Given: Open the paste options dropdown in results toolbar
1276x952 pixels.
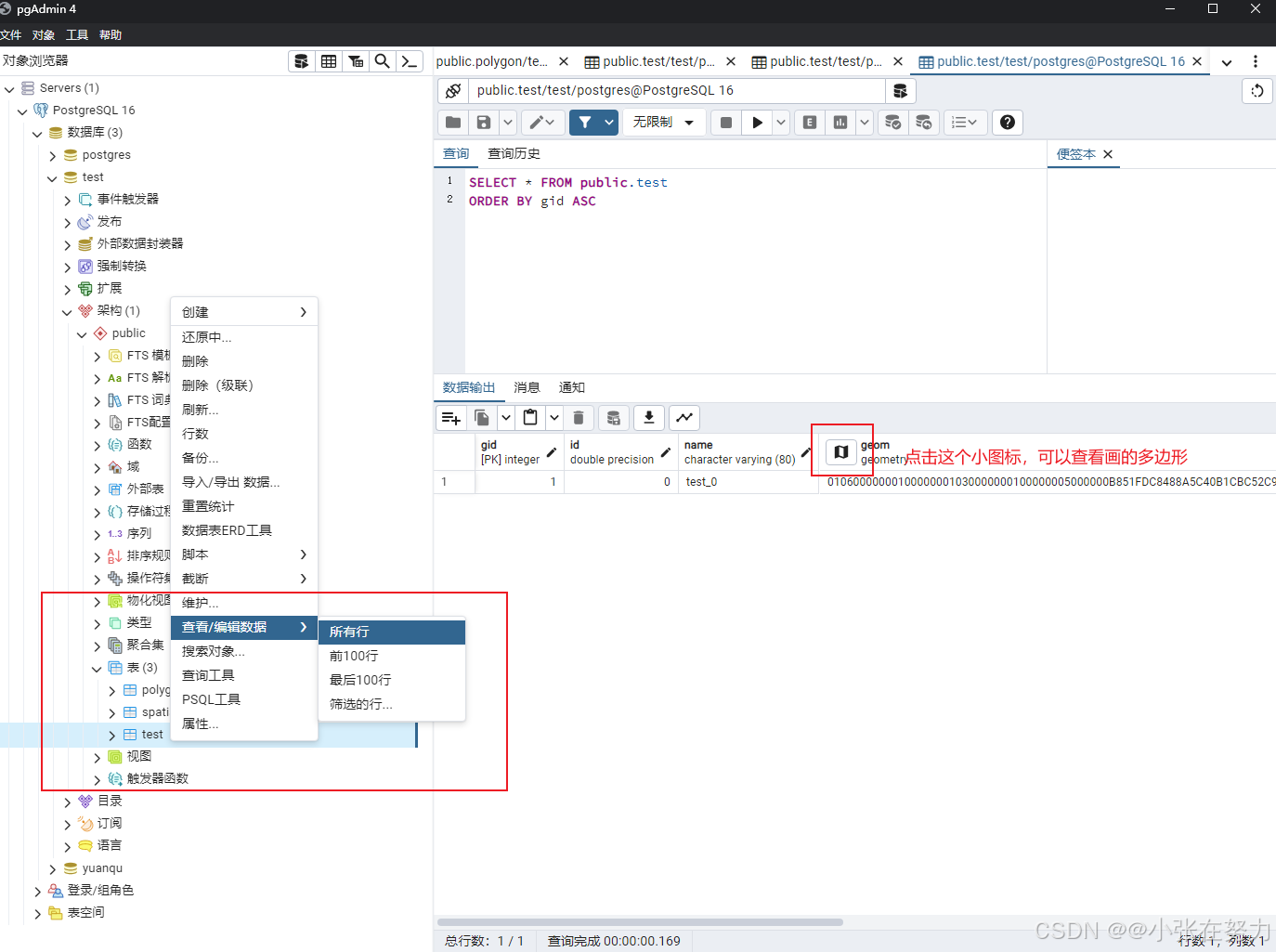Looking at the screenshot, I should (554, 418).
